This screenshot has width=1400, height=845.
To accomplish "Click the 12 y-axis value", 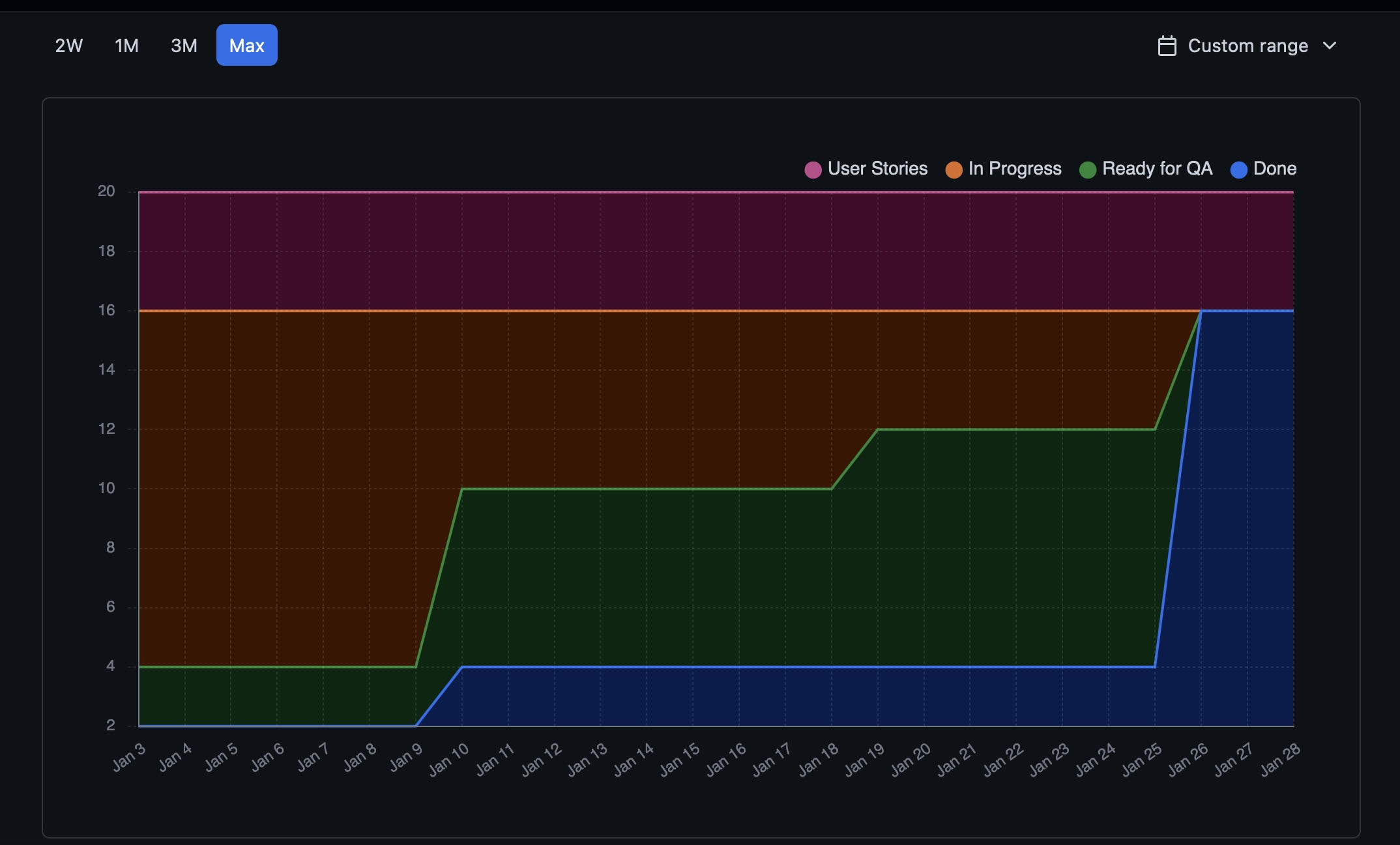I will coord(106,429).
